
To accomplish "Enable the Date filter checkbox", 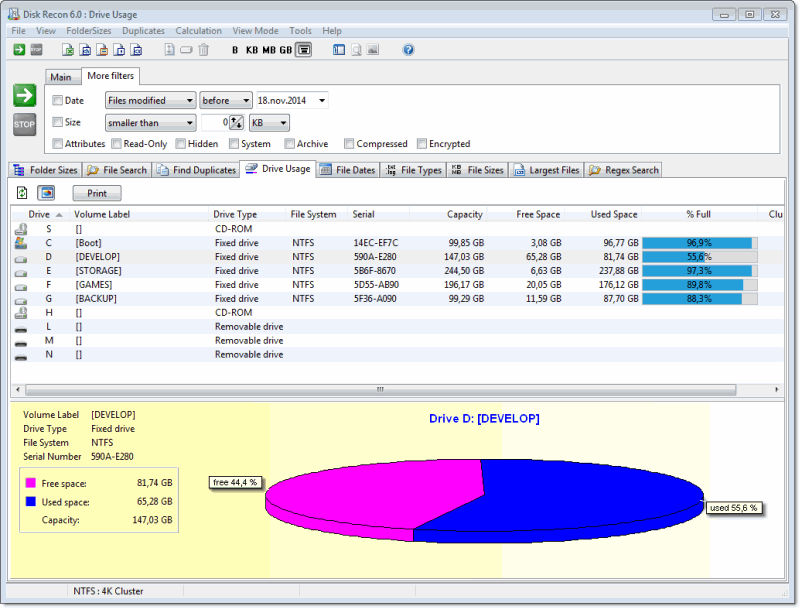I will (x=58, y=100).
